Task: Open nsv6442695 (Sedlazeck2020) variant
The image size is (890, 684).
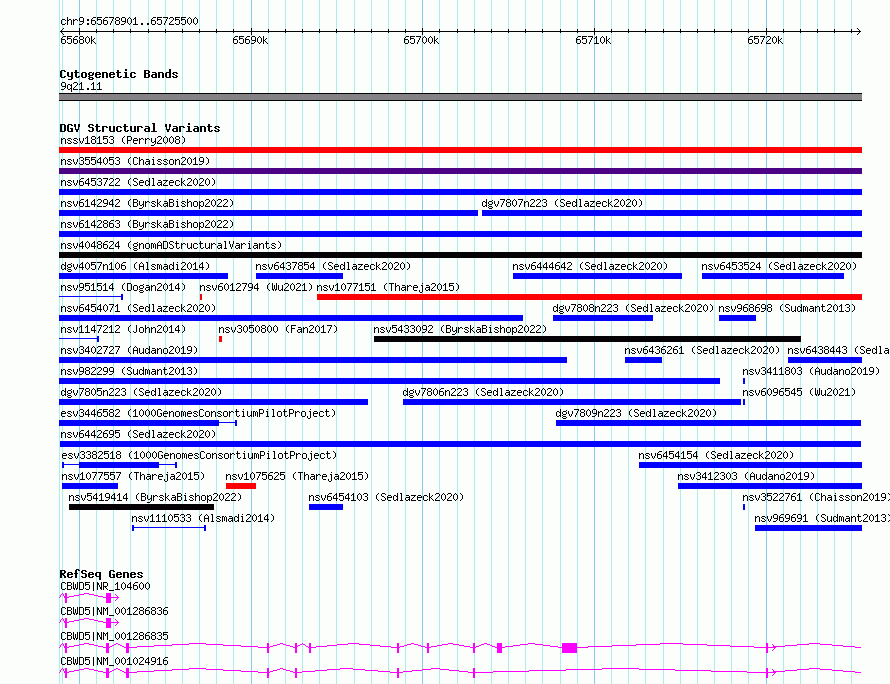Action: click(x=138, y=434)
